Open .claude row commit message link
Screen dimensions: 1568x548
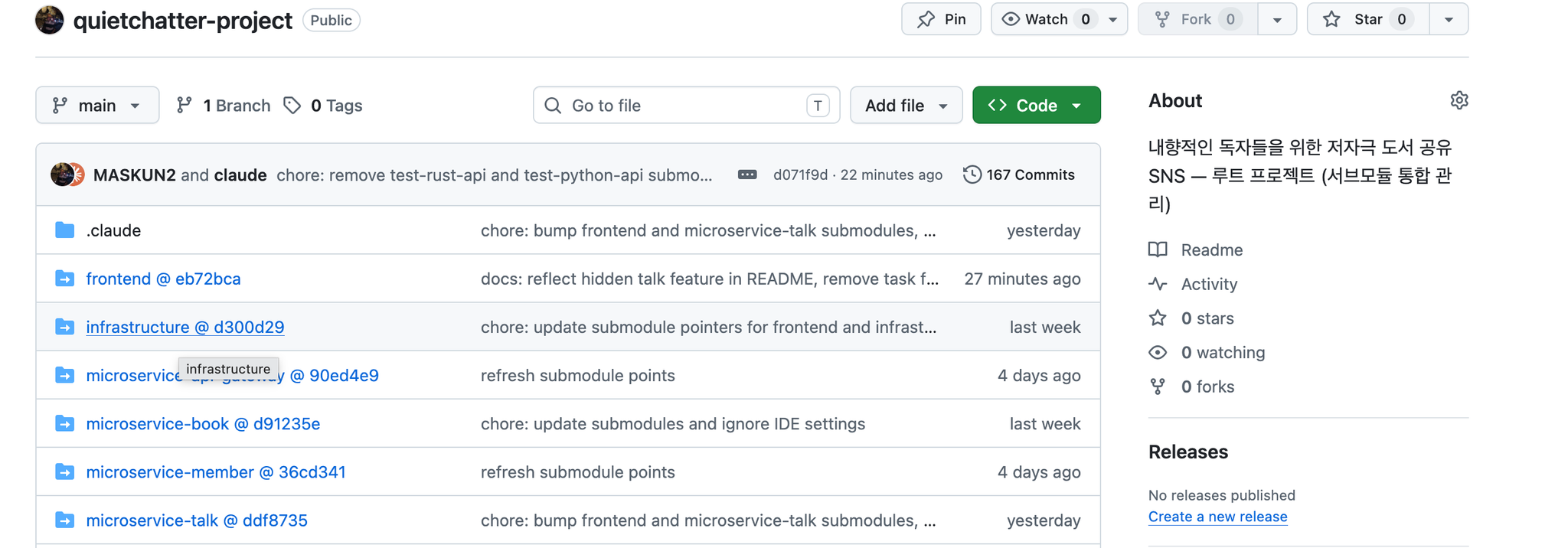pos(708,230)
